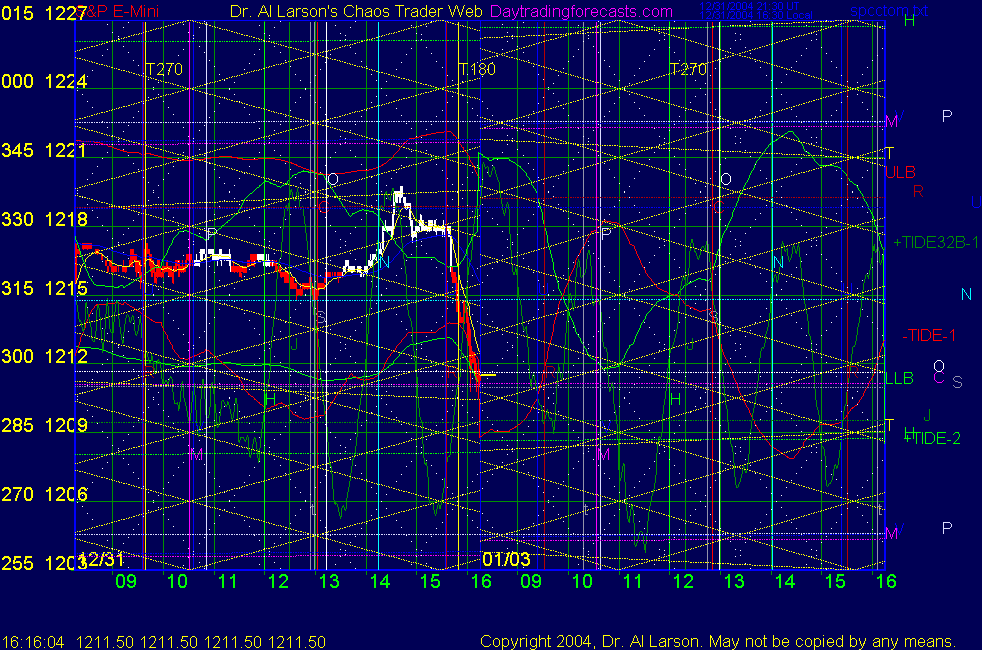Image resolution: width=982 pixels, height=650 pixels.
Task: Select the 'Dr. Al Larson's Chaos Trader Web' title
Action: point(356,11)
